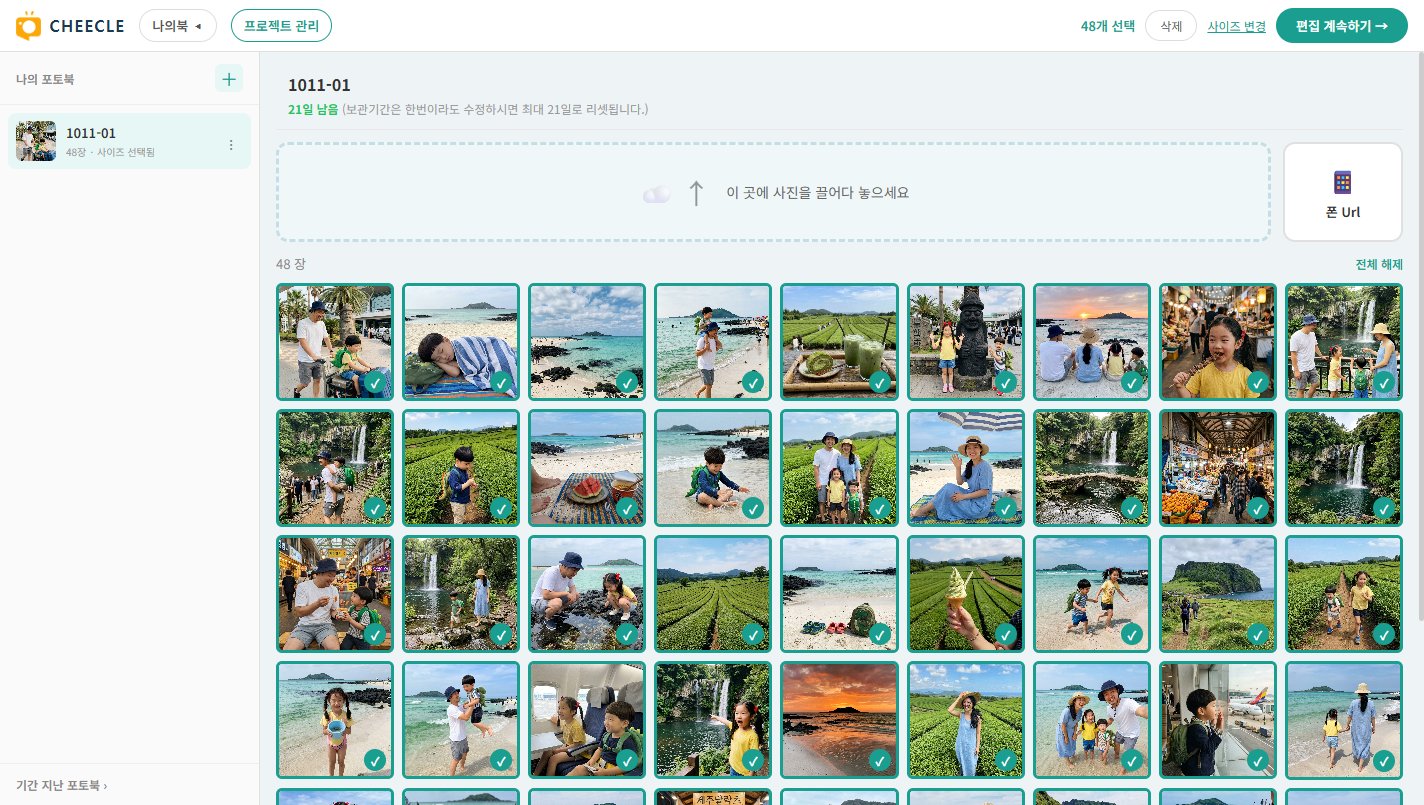
Task: Click the cloud upload icon in drop zone
Action: coord(656,194)
